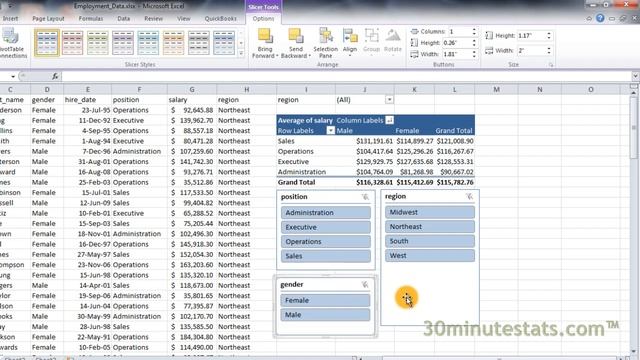Expand the formula bar

click(x=636, y=76)
